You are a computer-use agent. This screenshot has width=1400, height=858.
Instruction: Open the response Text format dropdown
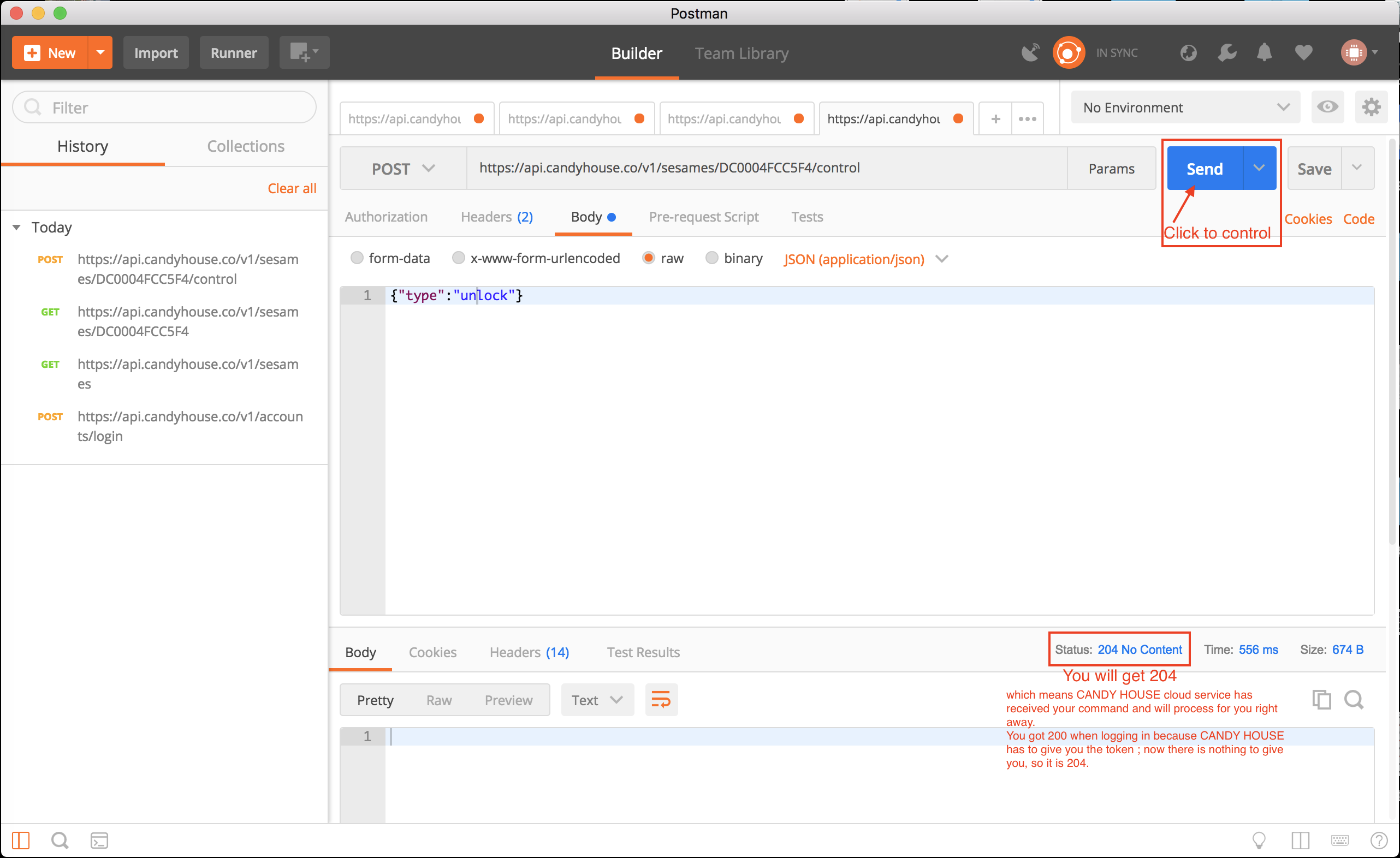597,700
